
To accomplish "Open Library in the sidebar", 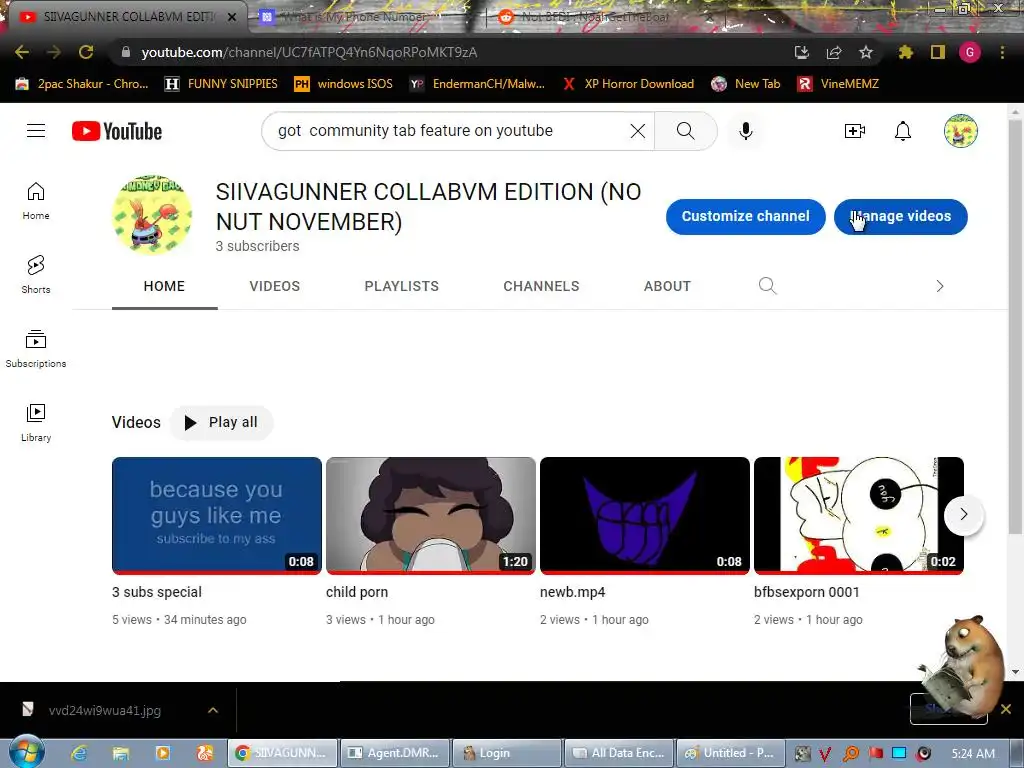I will click(36, 423).
